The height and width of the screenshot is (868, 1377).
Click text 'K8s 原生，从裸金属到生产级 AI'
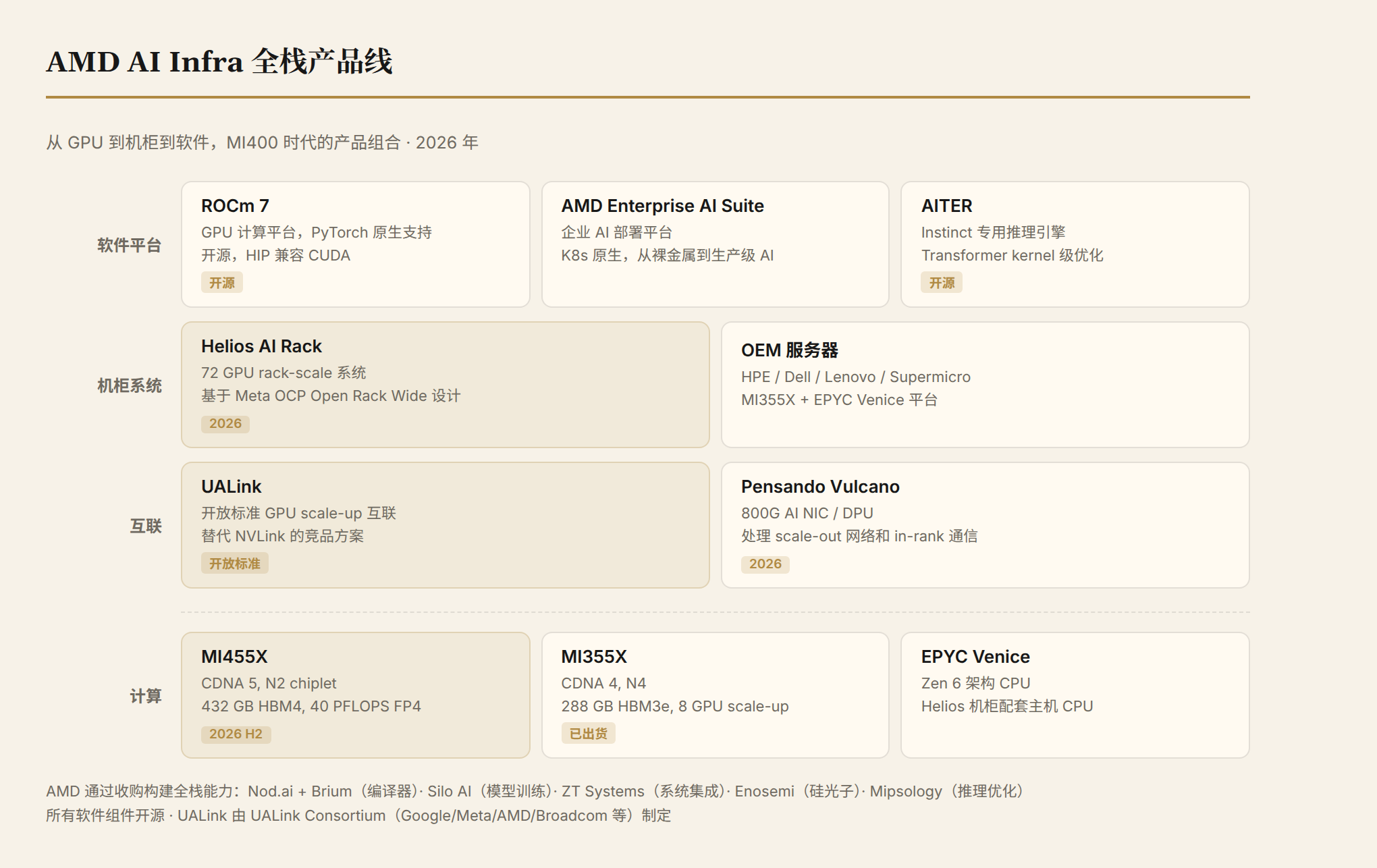click(x=668, y=255)
